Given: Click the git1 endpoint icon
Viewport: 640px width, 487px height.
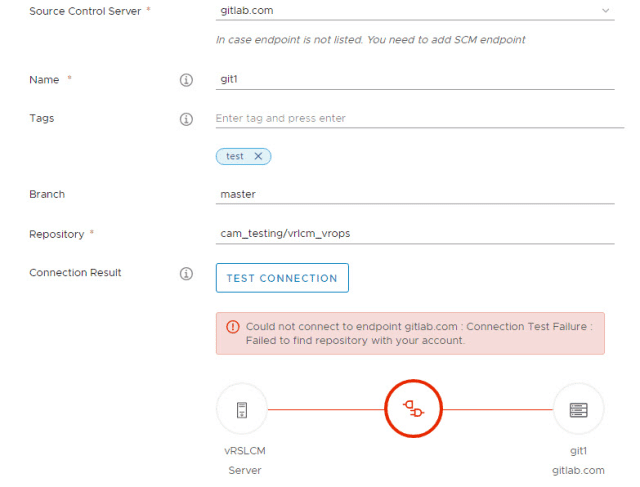Looking at the screenshot, I should (578, 409).
